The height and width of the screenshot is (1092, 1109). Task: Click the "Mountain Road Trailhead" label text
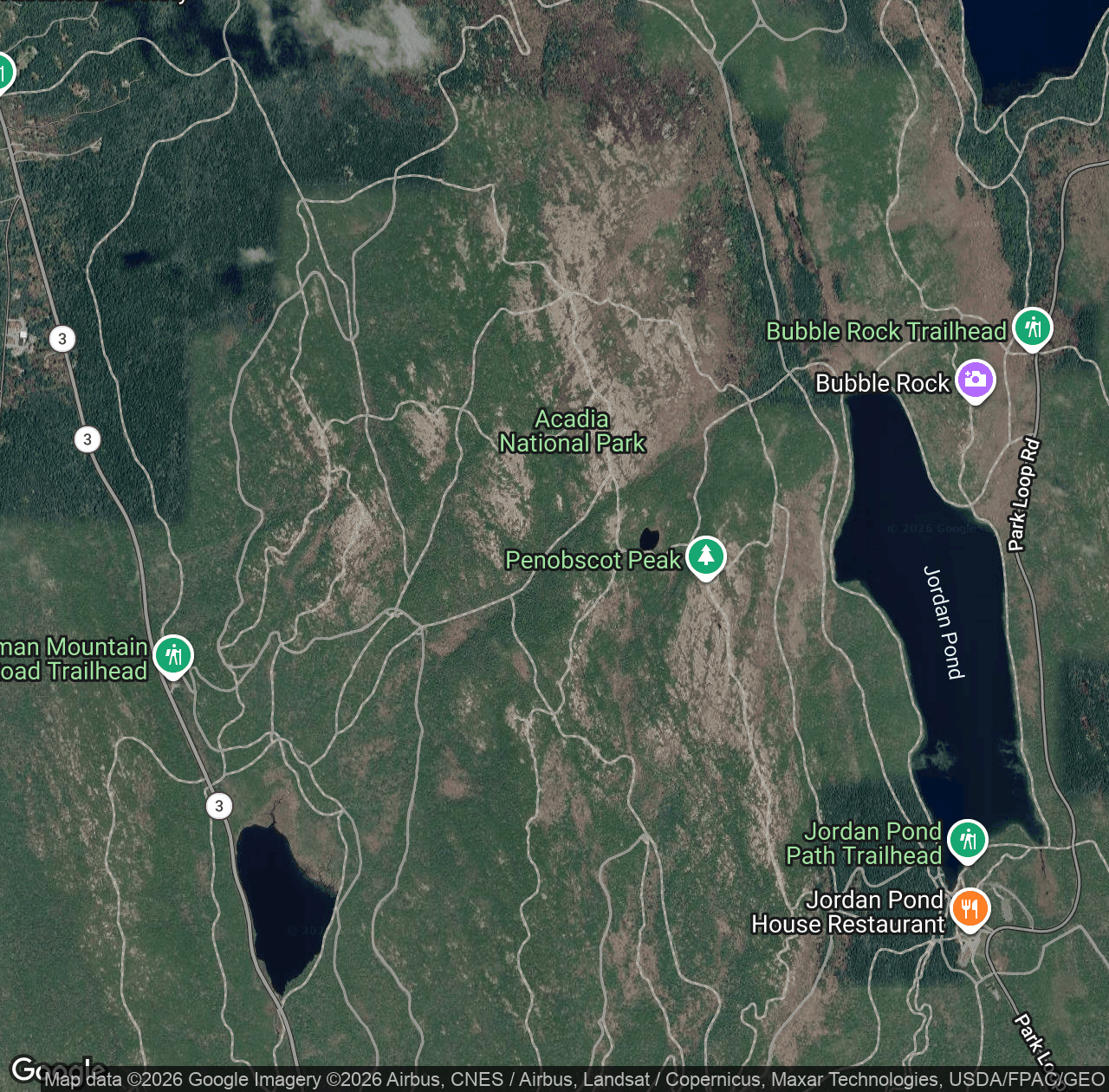(x=74, y=659)
